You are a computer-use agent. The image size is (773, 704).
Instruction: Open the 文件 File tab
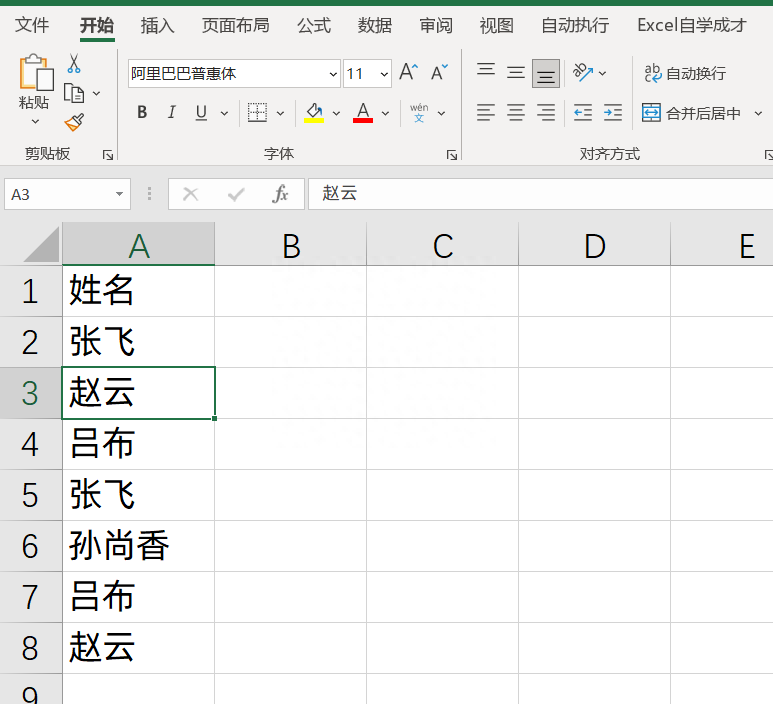click(32, 25)
